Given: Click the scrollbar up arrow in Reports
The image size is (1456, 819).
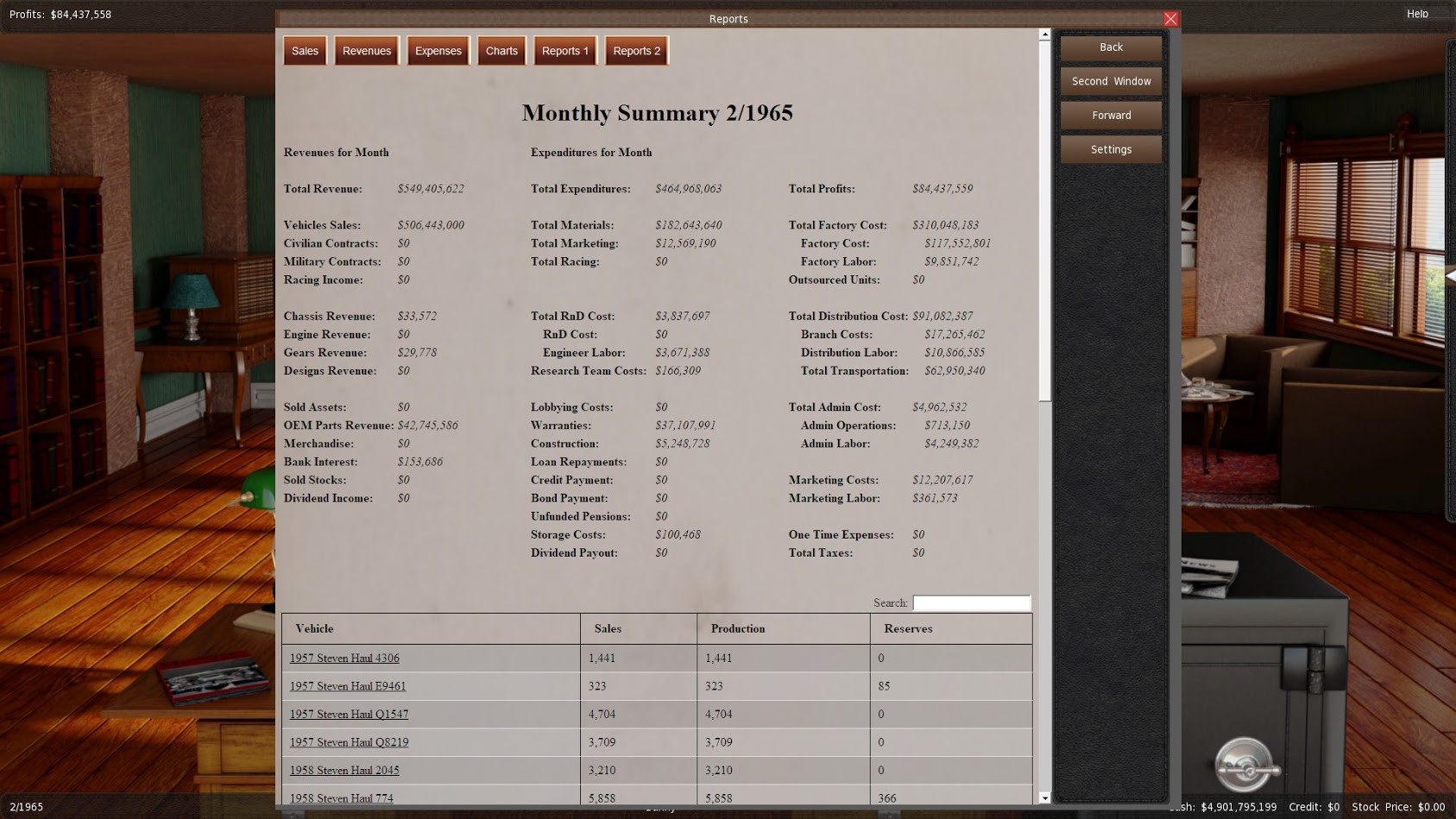Looking at the screenshot, I should point(1044,35).
